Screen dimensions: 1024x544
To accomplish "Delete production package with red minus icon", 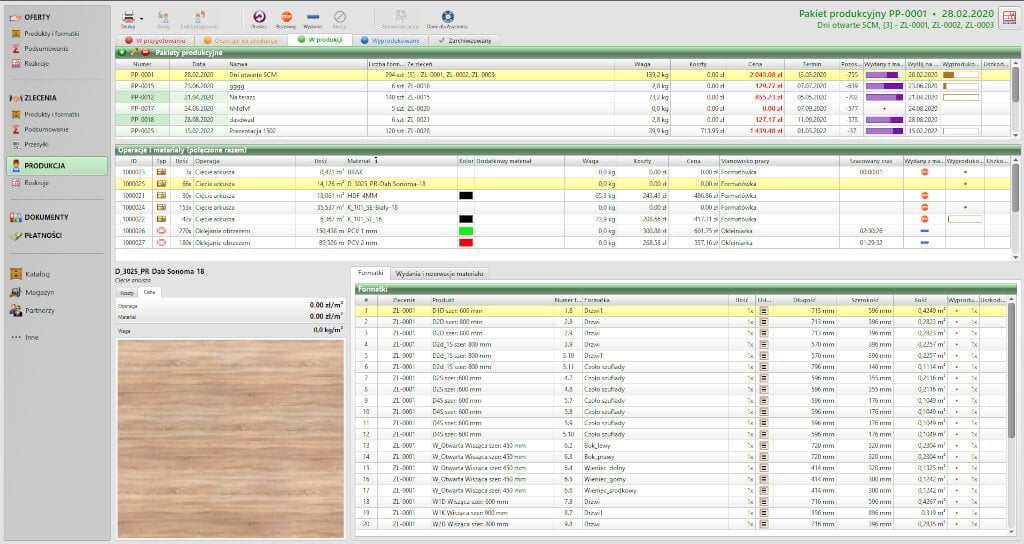I will [x=146, y=52].
